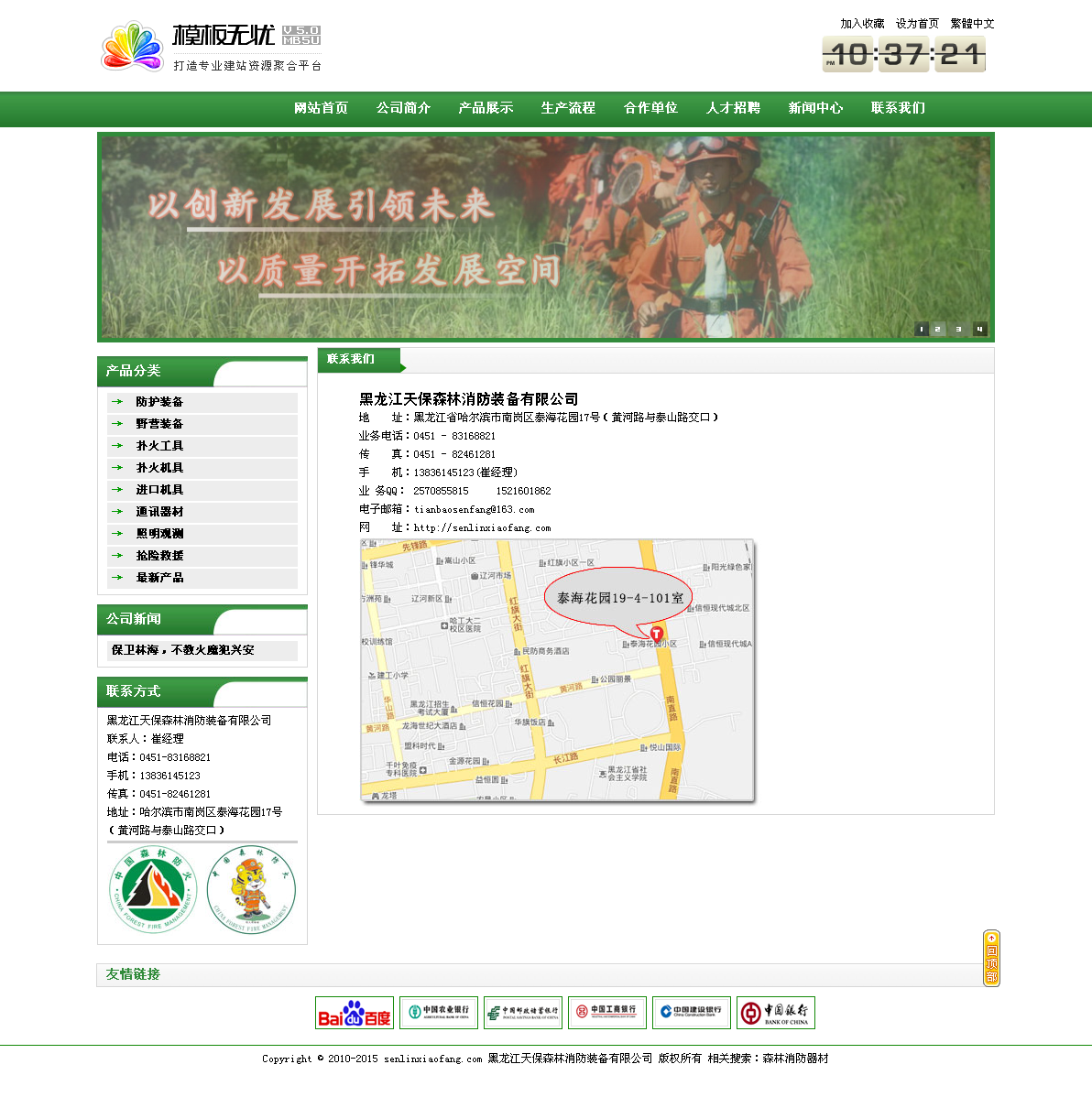1092x1097 pixels.
Task: Select the 抢险救援 product category
Action: pyautogui.click(x=159, y=556)
